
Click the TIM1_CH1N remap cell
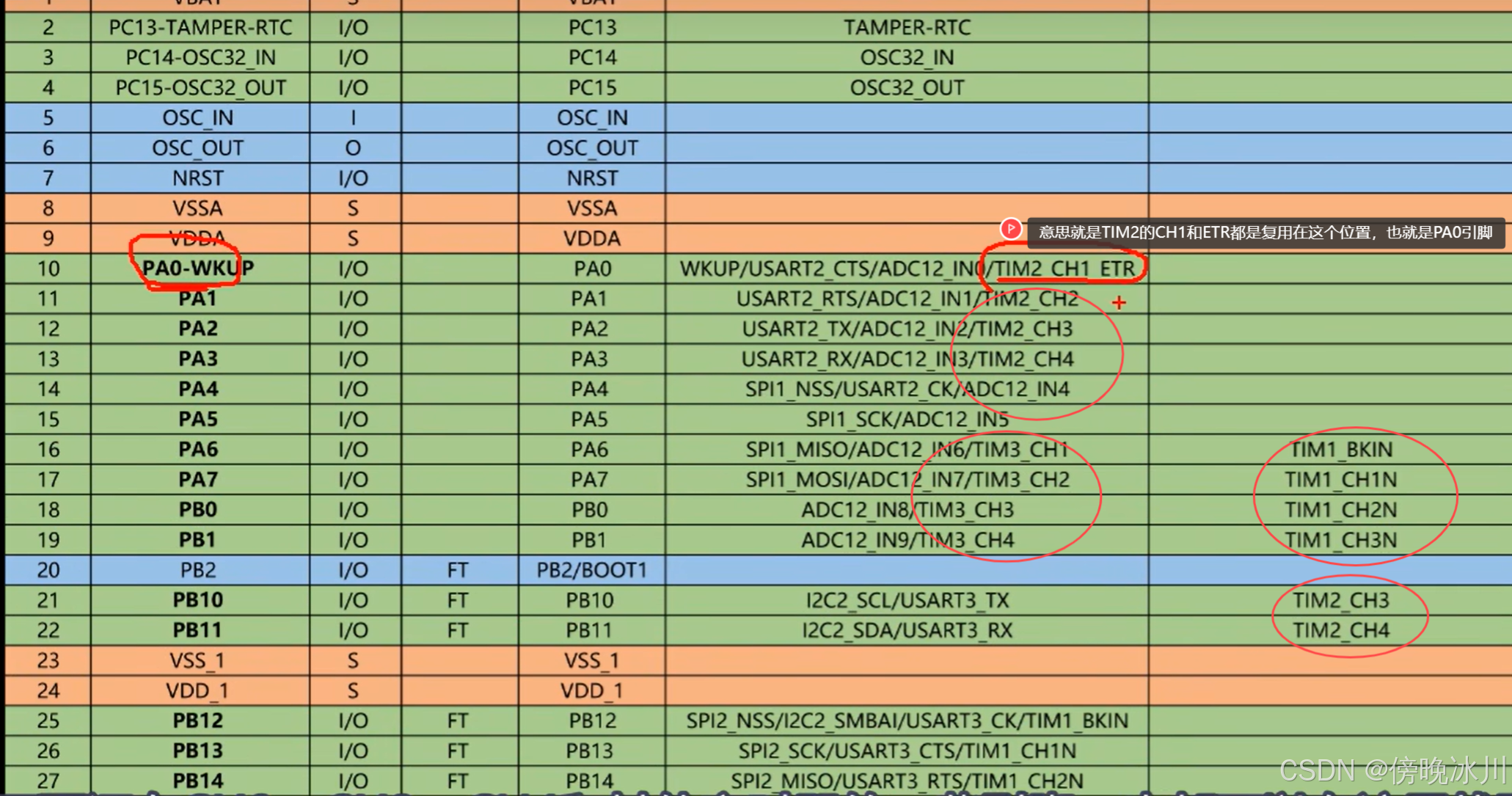(x=1341, y=480)
